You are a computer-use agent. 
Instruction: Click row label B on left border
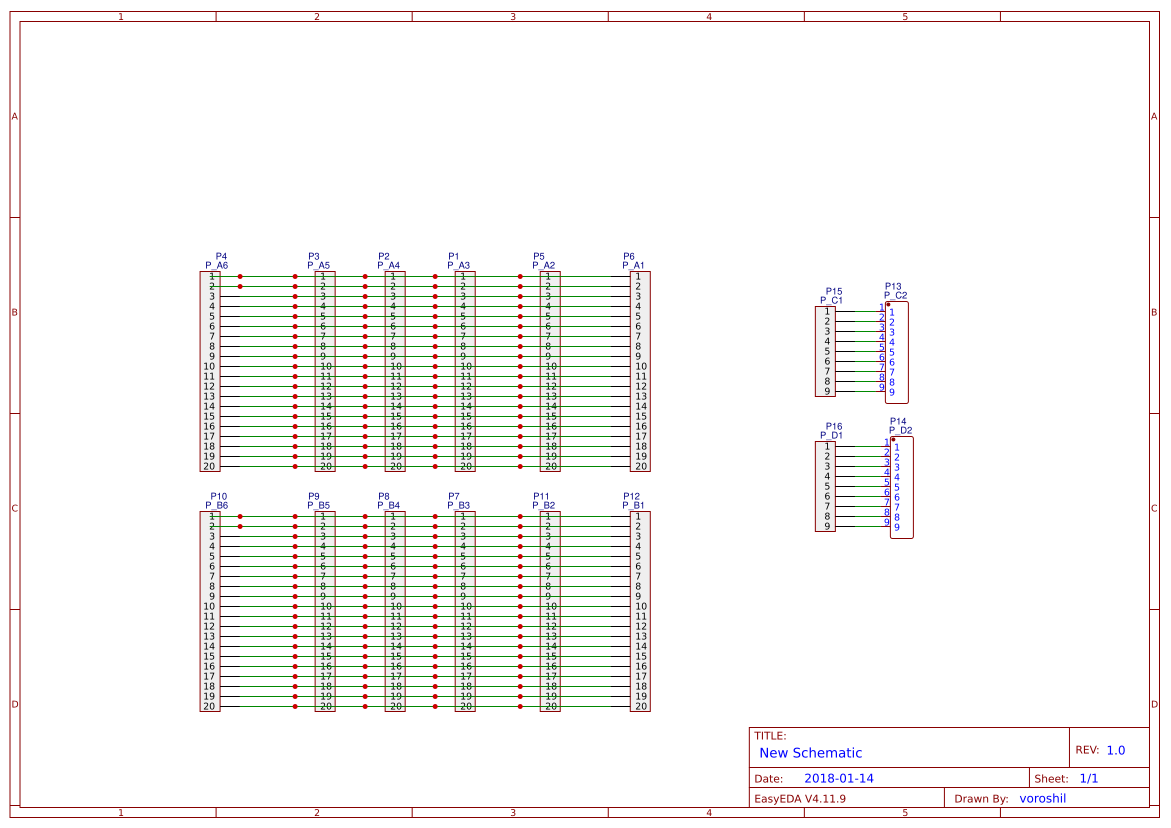13,312
